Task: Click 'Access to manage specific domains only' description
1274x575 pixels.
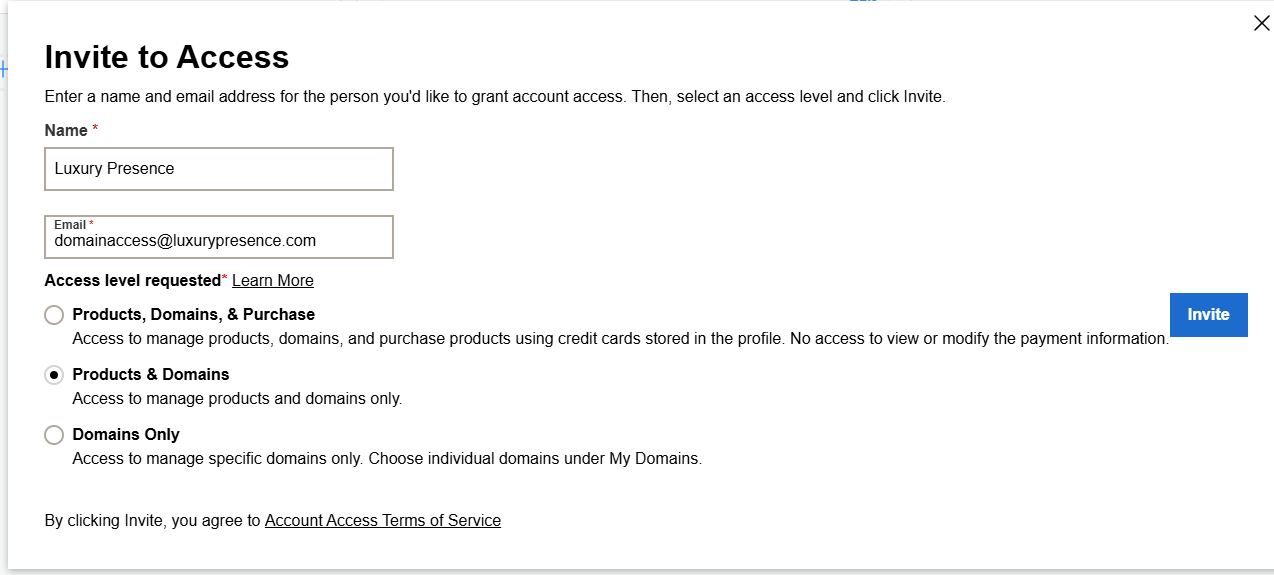Action: tap(387, 459)
